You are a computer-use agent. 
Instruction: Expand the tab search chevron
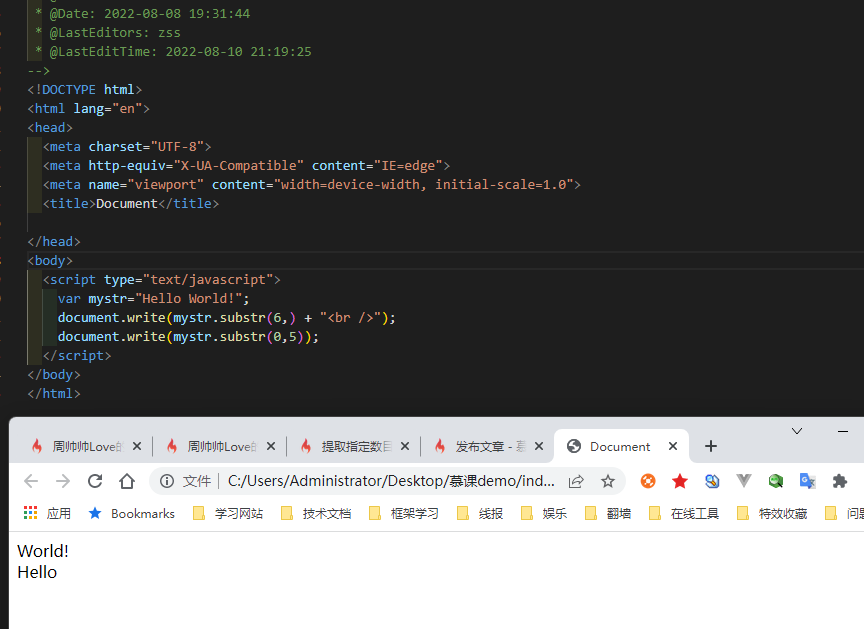[x=797, y=431]
